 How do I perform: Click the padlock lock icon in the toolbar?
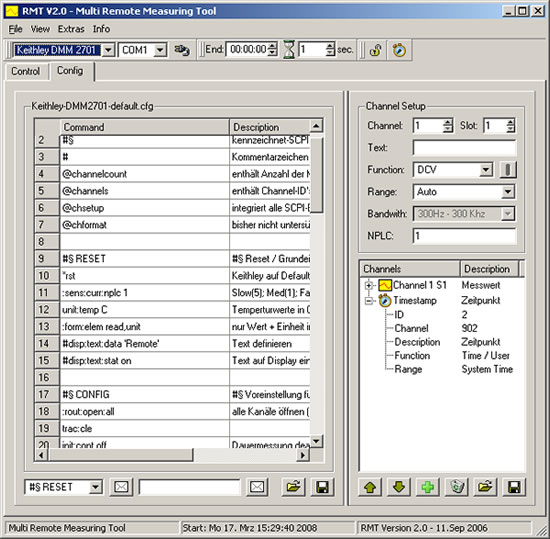tap(376, 50)
